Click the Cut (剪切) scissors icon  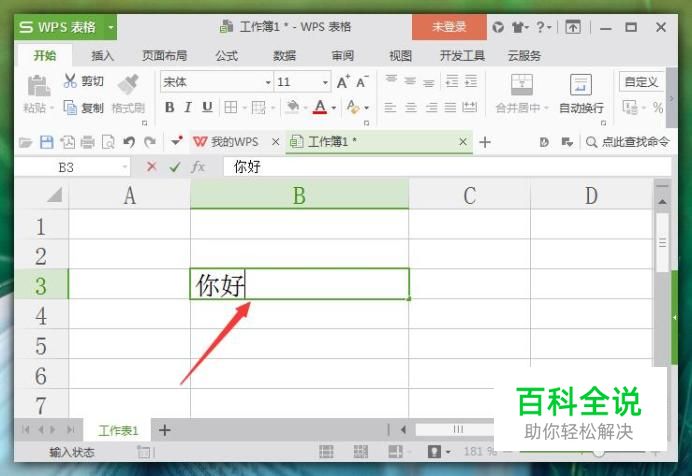pos(70,81)
